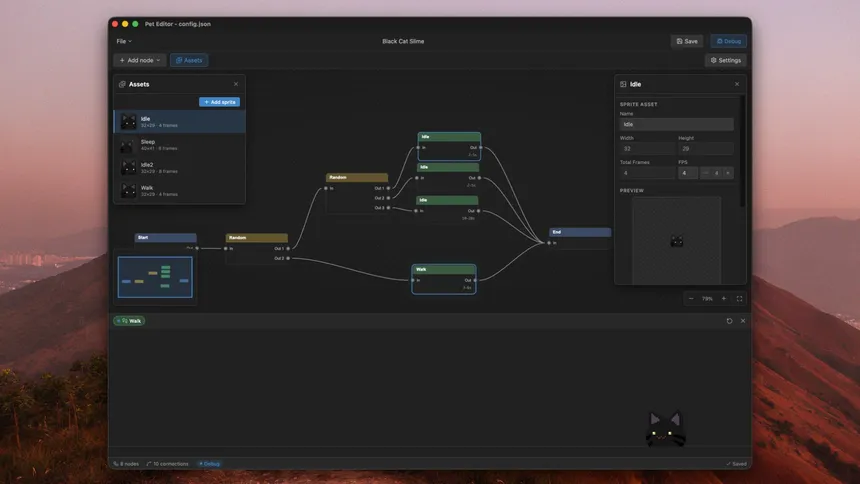Click the Debug indicator in status bar
860x484 pixels.
pyautogui.click(x=210, y=464)
